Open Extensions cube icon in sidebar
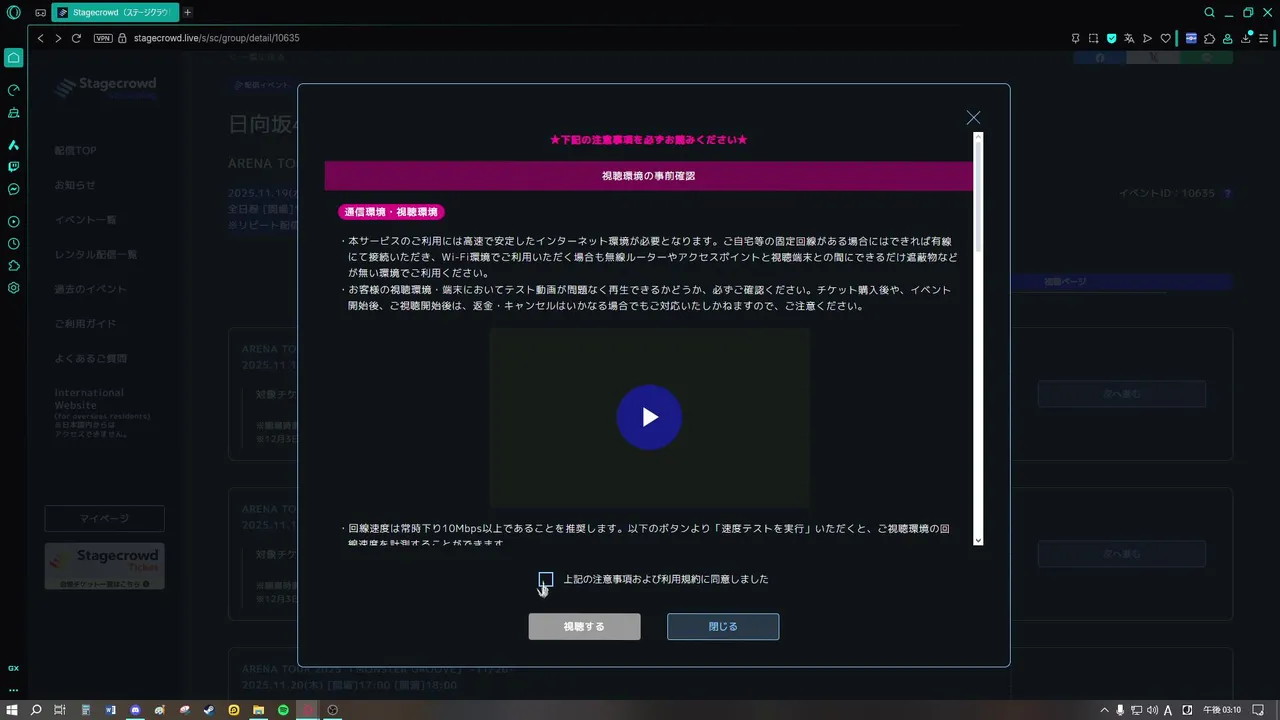The width and height of the screenshot is (1280, 720). (x=14, y=265)
